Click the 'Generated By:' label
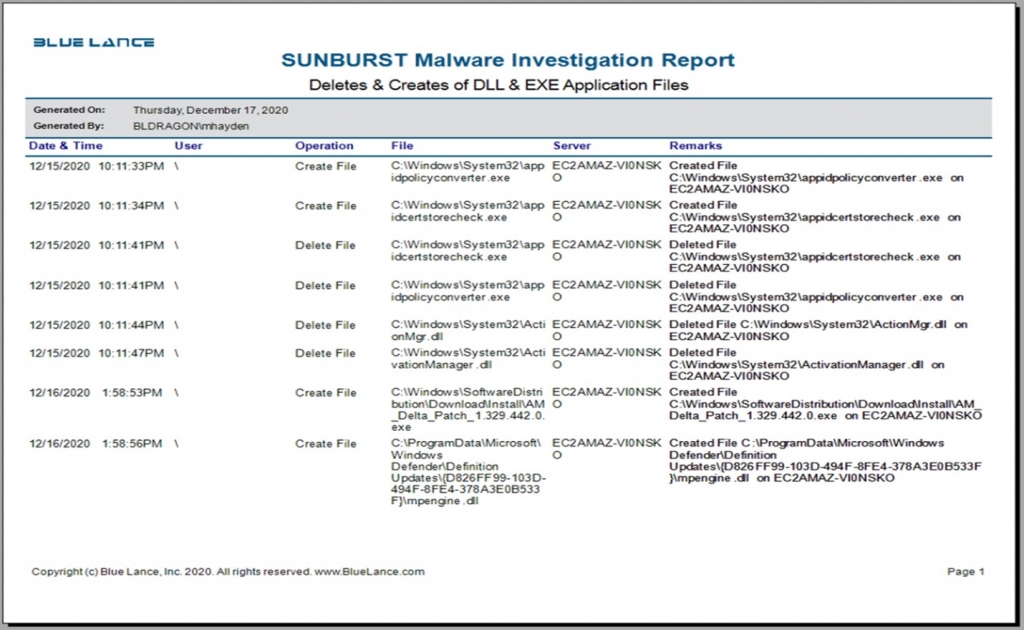 69,125
